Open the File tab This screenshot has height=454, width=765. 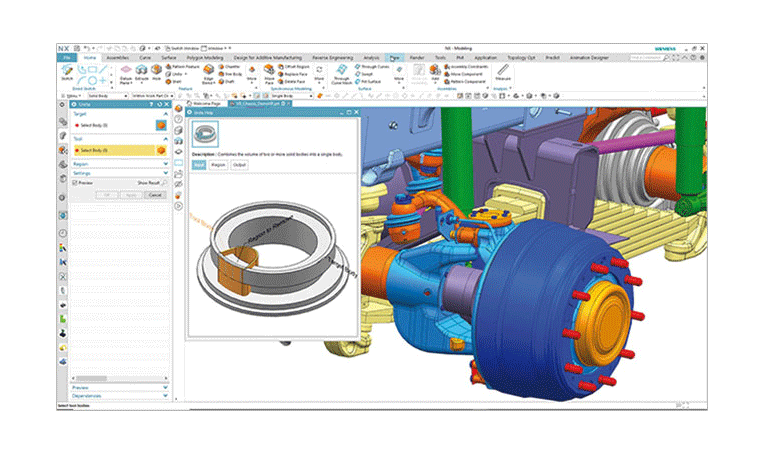click(x=67, y=58)
